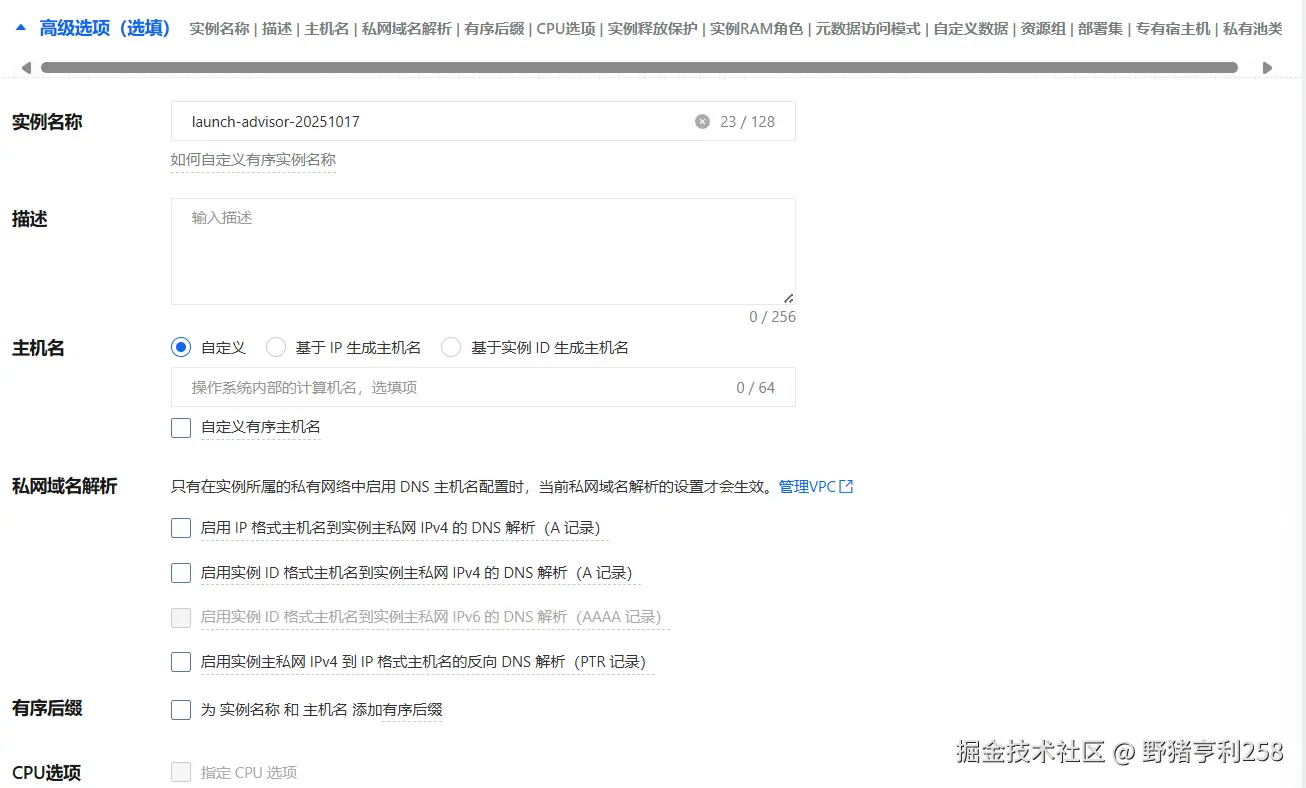
Task: Enable 有序后缀 checkbox for names
Action: pos(181,710)
